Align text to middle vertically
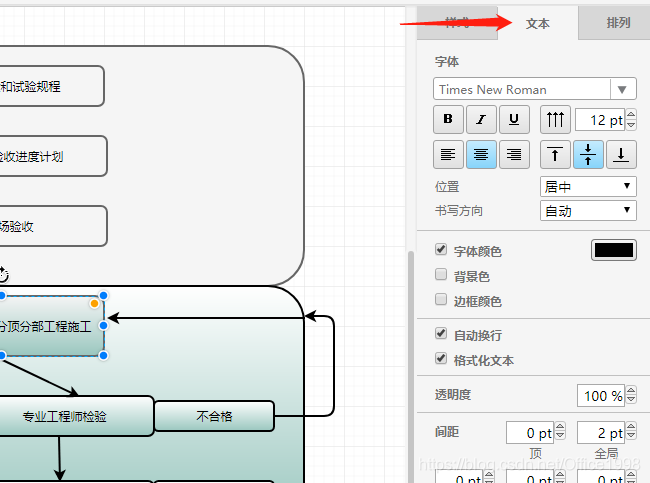650x483 pixels. point(588,155)
